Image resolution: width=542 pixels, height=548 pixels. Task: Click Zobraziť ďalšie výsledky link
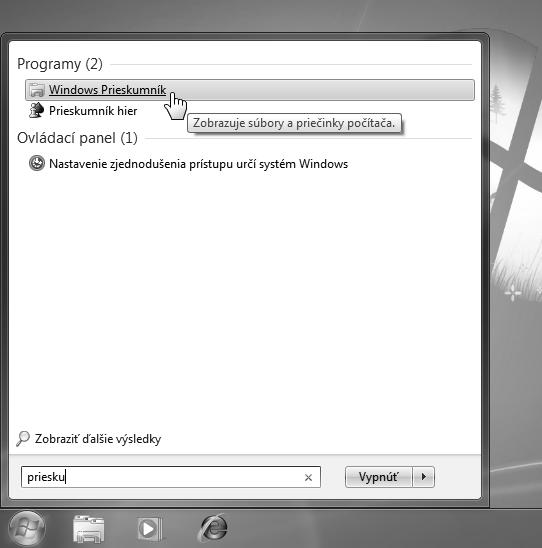[x=98, y=439]
